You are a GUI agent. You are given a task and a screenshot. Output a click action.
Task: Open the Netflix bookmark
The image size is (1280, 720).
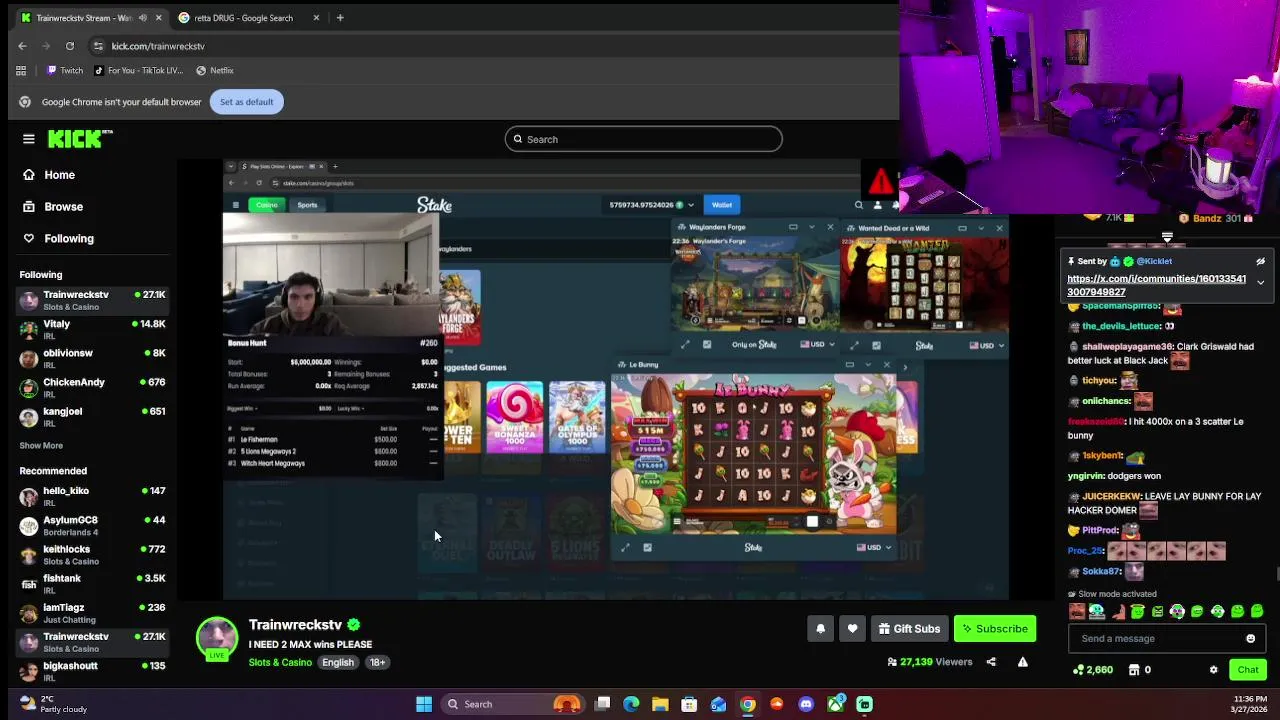coord(215,71)
